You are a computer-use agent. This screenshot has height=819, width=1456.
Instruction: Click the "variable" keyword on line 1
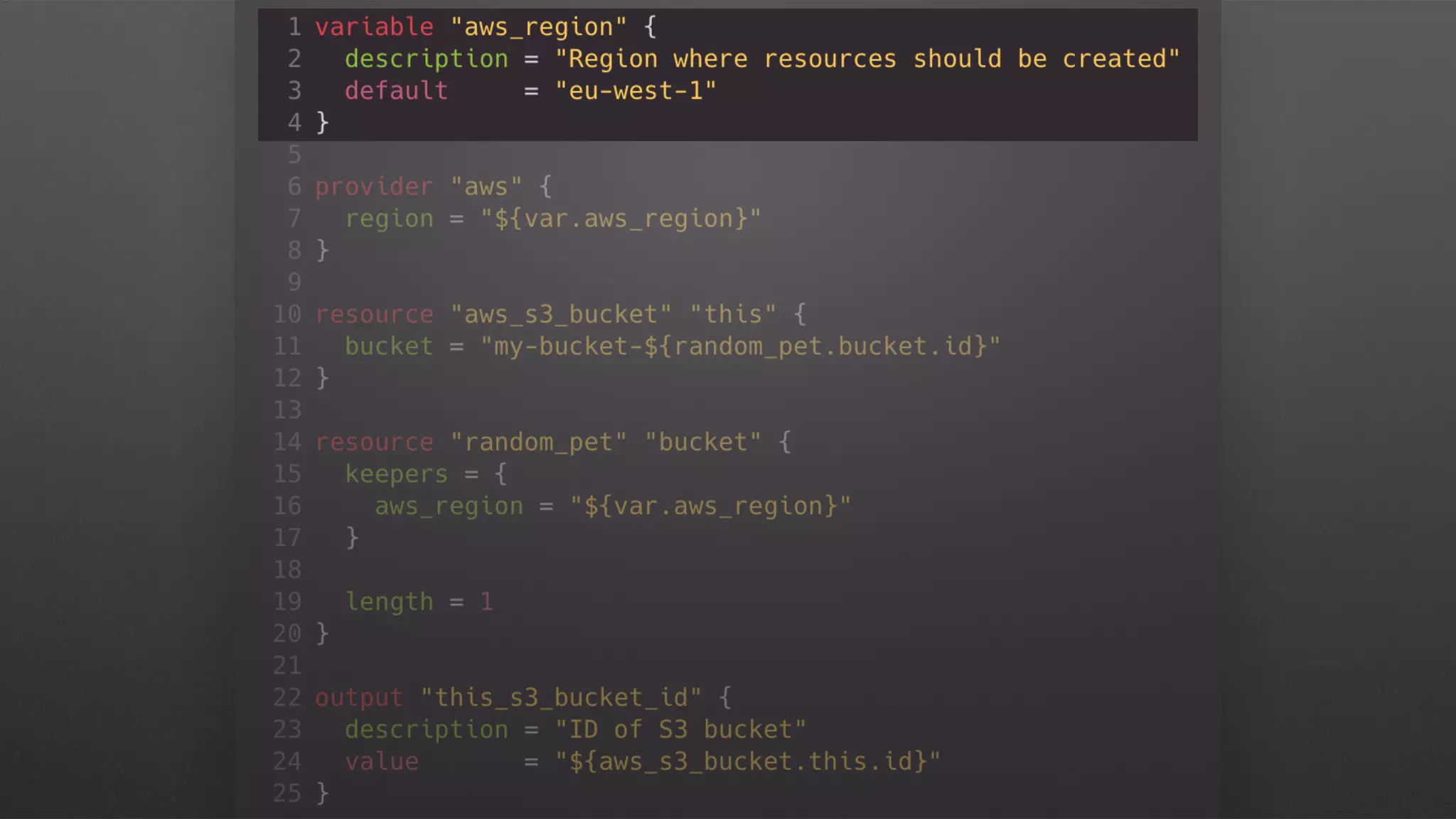coord(374,27)
